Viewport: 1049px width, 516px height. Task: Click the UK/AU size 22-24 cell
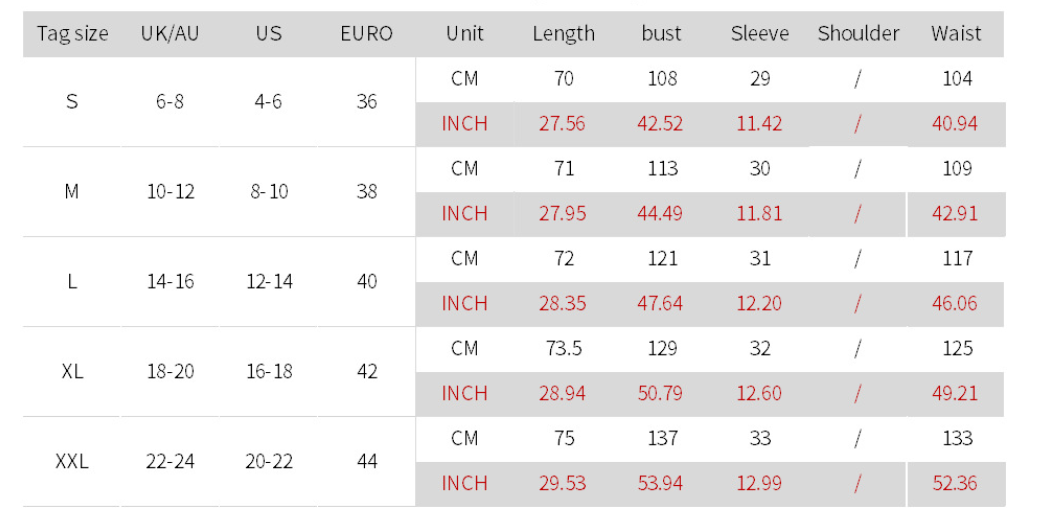click(x=170, y=461)
